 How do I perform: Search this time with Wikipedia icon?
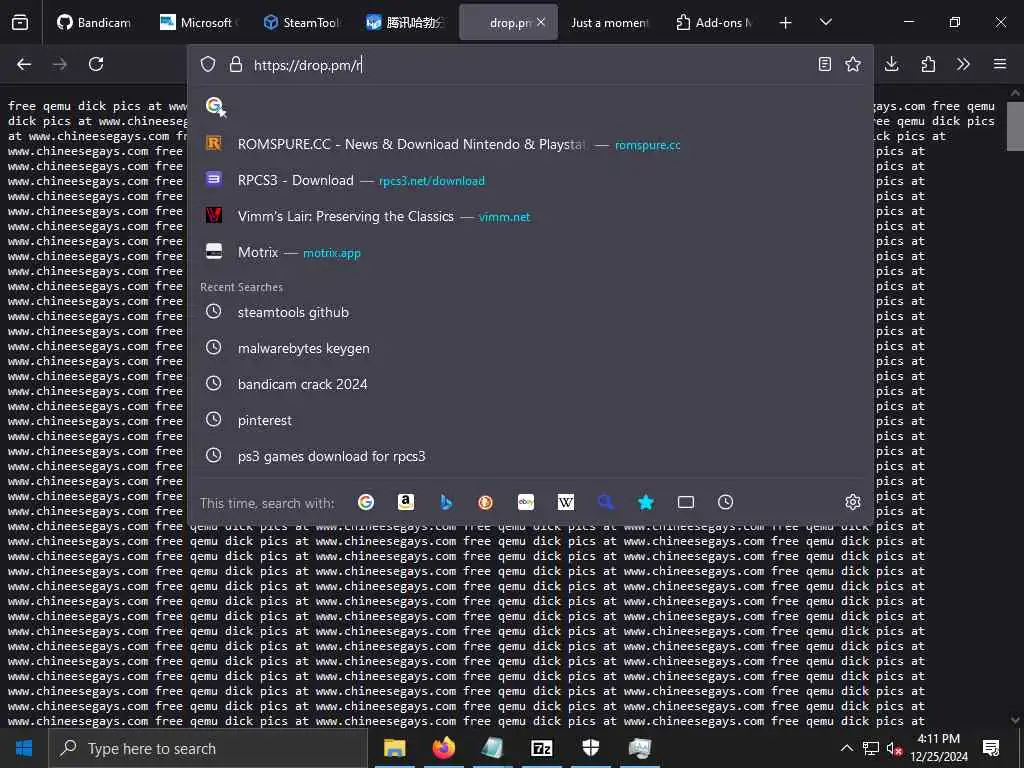pyautogui.click(x=566, y=502)
